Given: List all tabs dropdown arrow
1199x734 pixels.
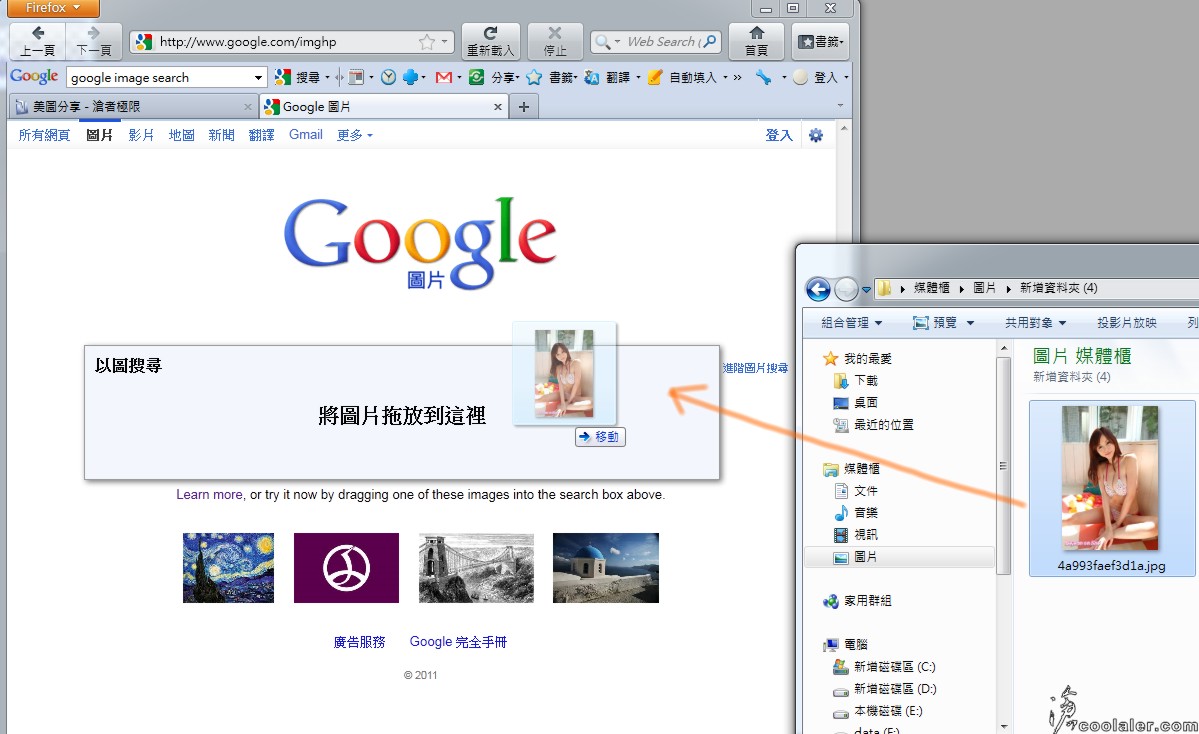Looking at the screenshot, I should click(840, 106).
